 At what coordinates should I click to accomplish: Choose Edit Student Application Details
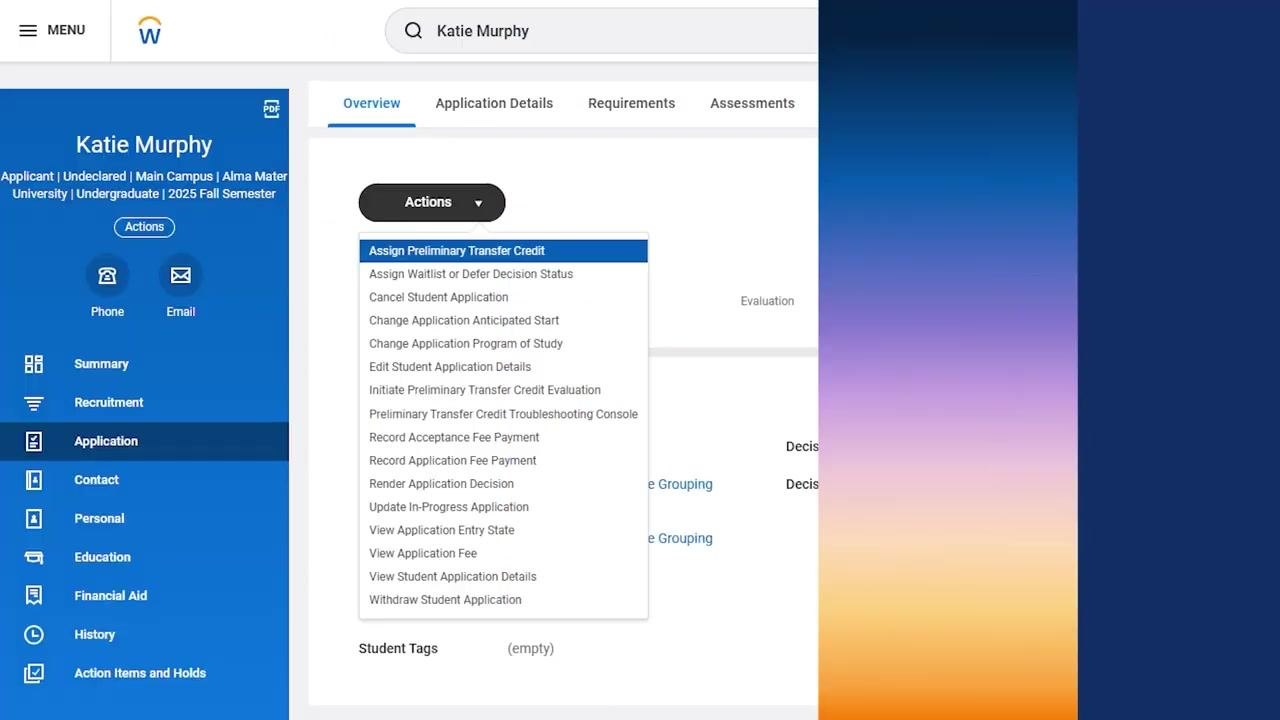point(503,367)
